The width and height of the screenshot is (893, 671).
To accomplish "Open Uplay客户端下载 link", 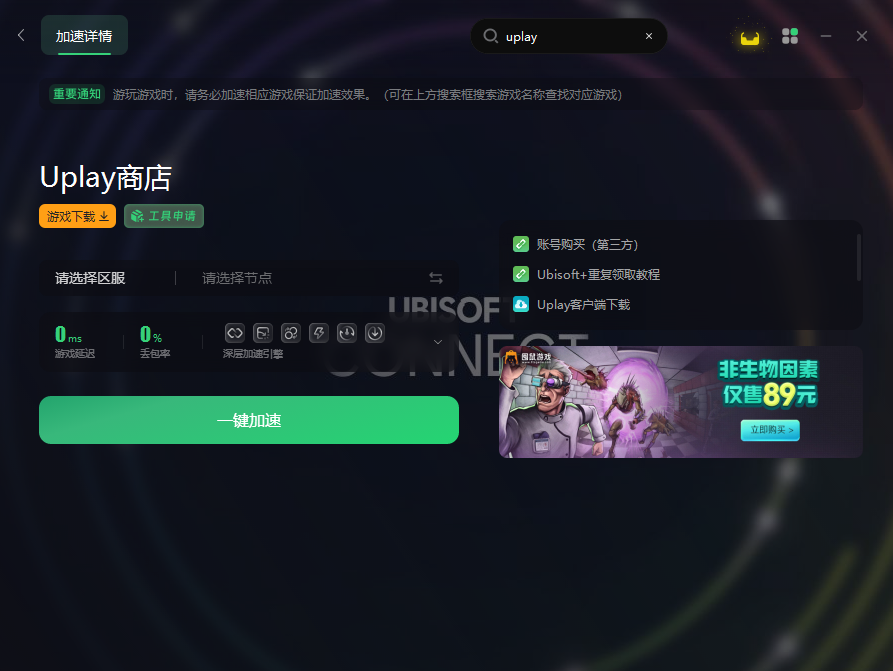I will point(584,305).
